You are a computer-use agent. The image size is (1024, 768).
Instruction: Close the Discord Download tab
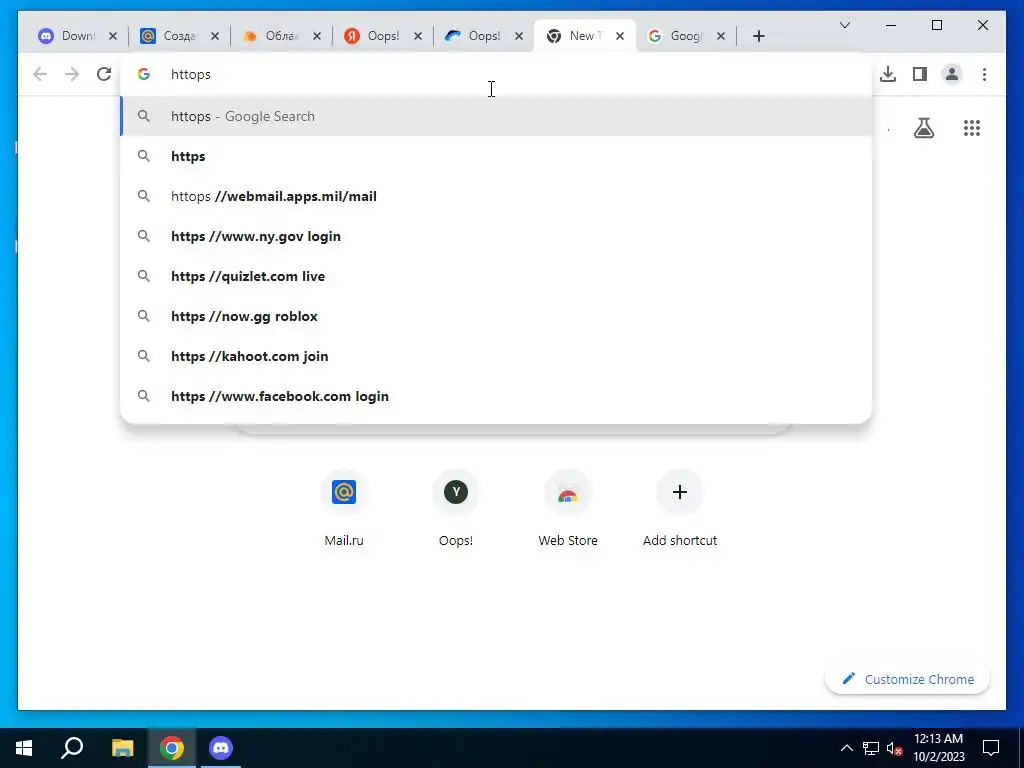[113, 36]
